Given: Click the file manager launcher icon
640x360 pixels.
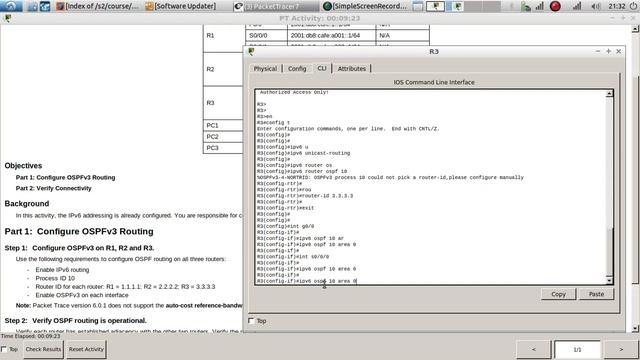Looking at the screenshot, I should point(33,6).
